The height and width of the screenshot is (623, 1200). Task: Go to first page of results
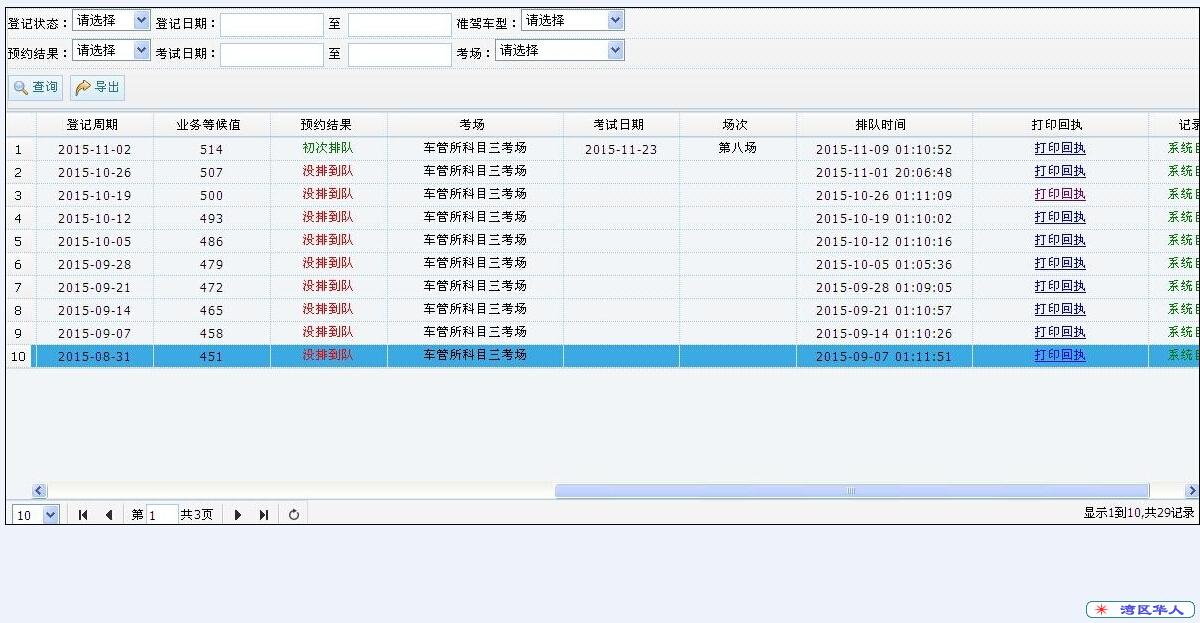(83, 515)
